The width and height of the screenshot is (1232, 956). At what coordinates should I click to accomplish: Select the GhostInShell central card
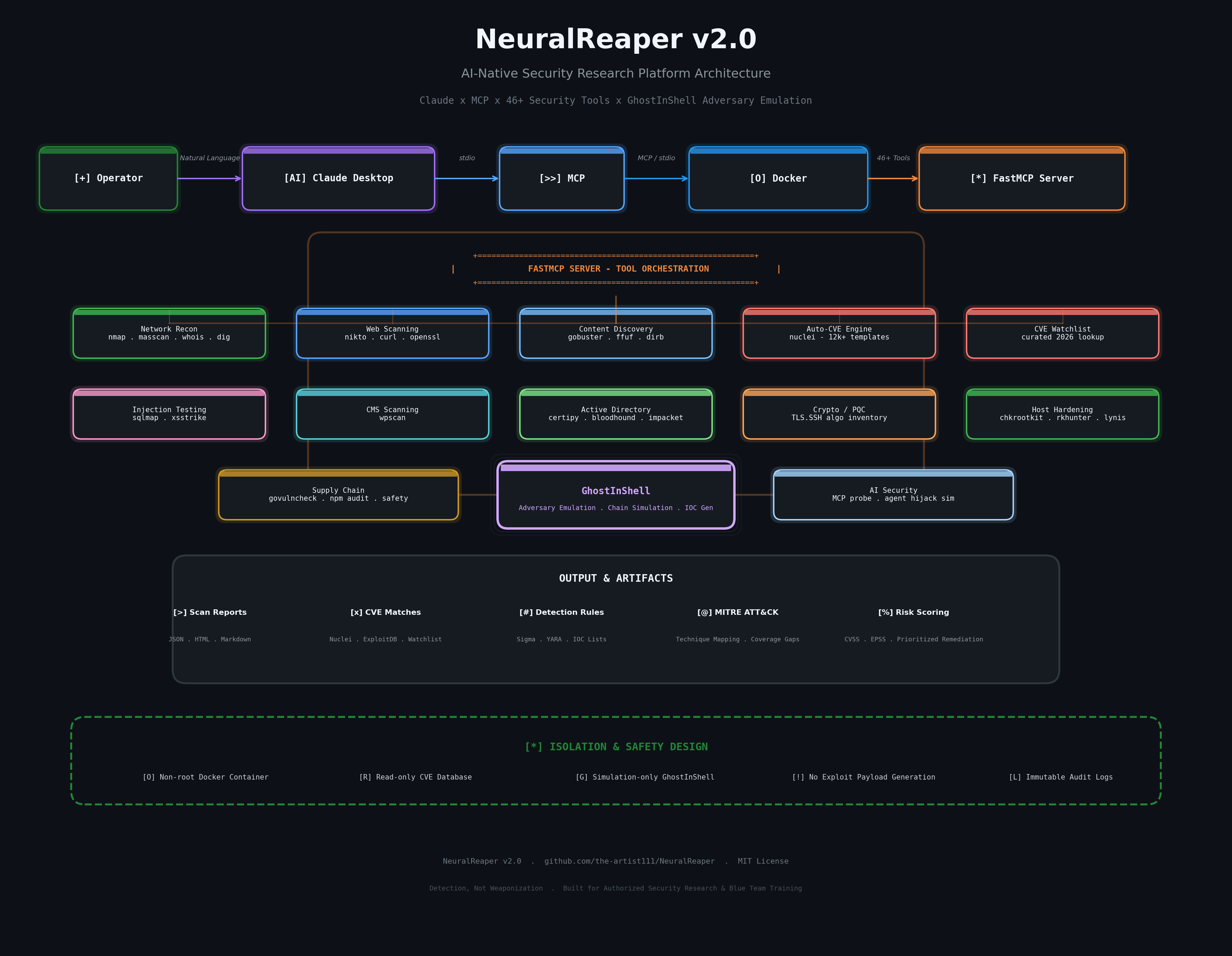[616, 495]
